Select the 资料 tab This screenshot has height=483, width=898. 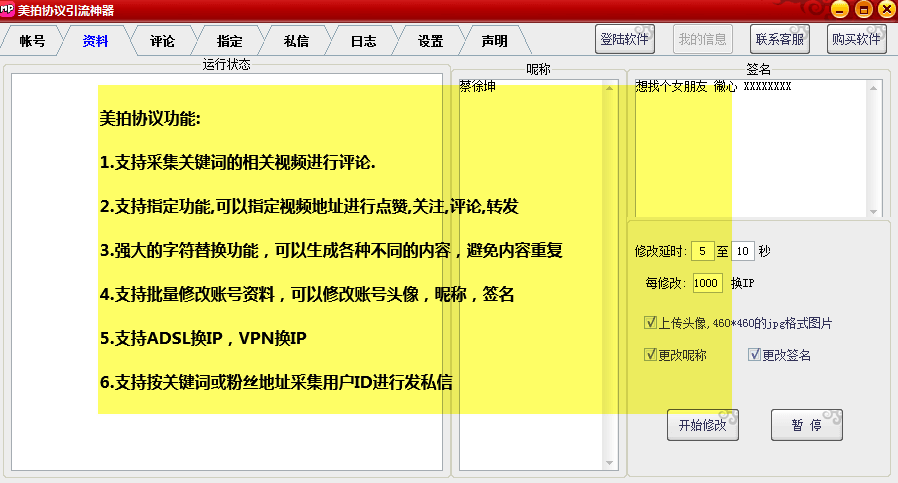[x=95, y=41]
